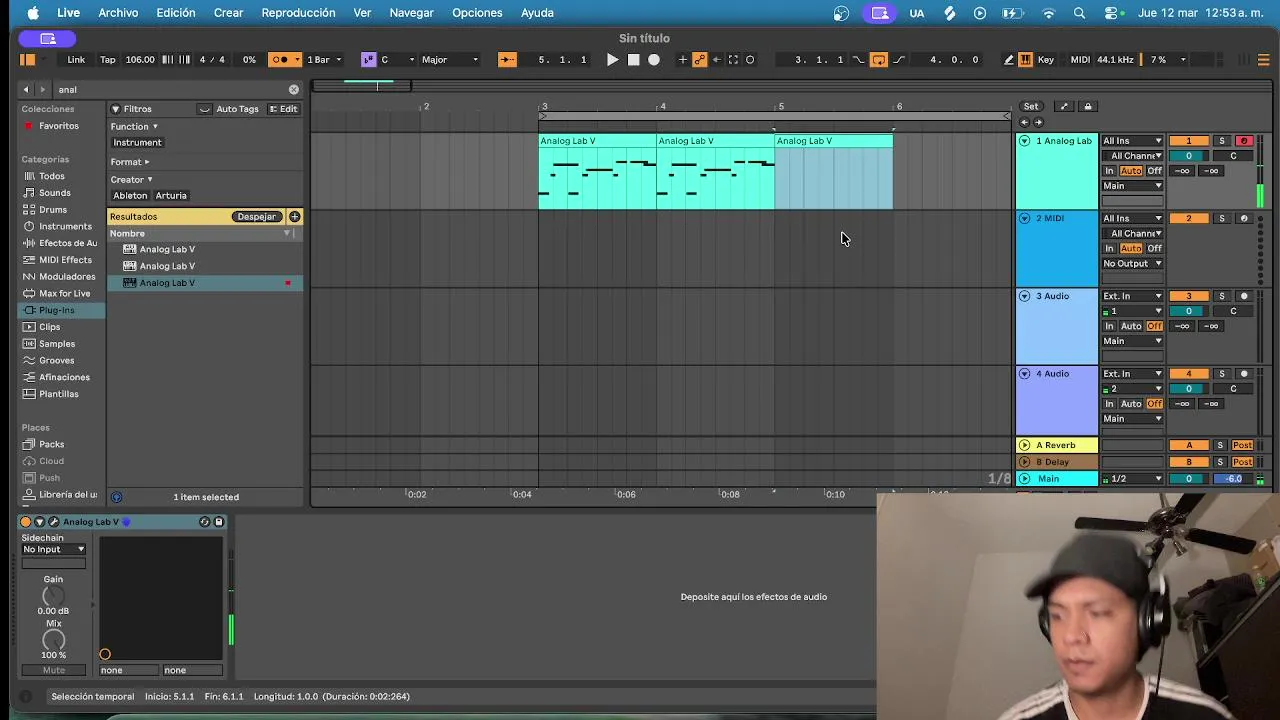1280x720 pixels.
Task: Expand the Creator filter group
Action: coord(131,180)
